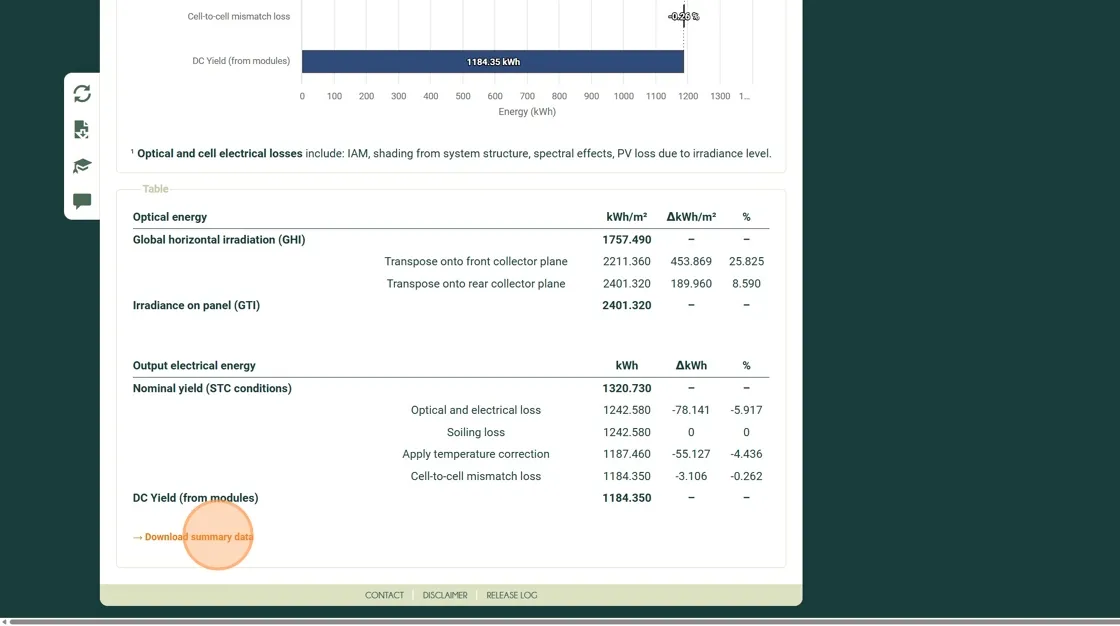
Task: Download the summary data
Action: click(x=199, y=537)
